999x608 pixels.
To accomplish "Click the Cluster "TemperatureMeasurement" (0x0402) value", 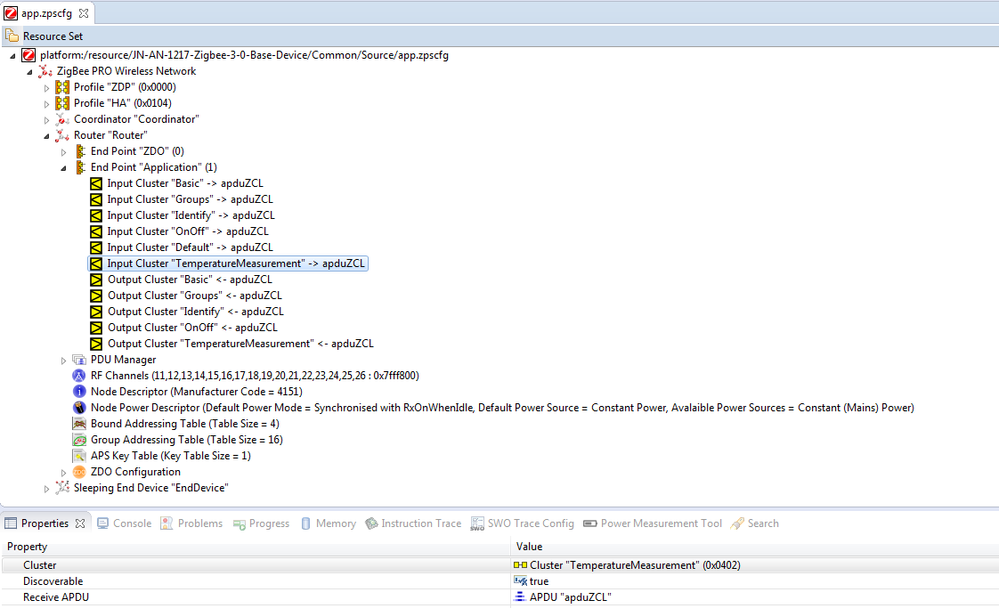I will click(635, 565).
